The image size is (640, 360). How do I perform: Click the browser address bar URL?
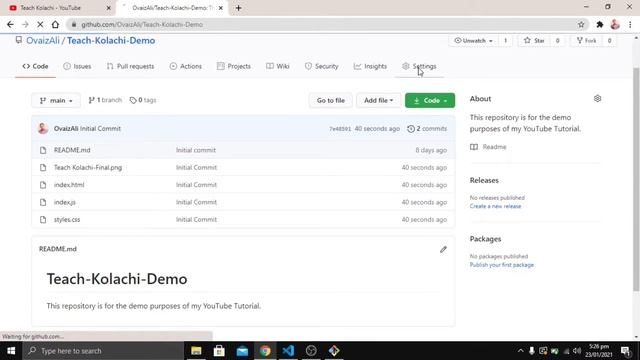click(142, 24)
